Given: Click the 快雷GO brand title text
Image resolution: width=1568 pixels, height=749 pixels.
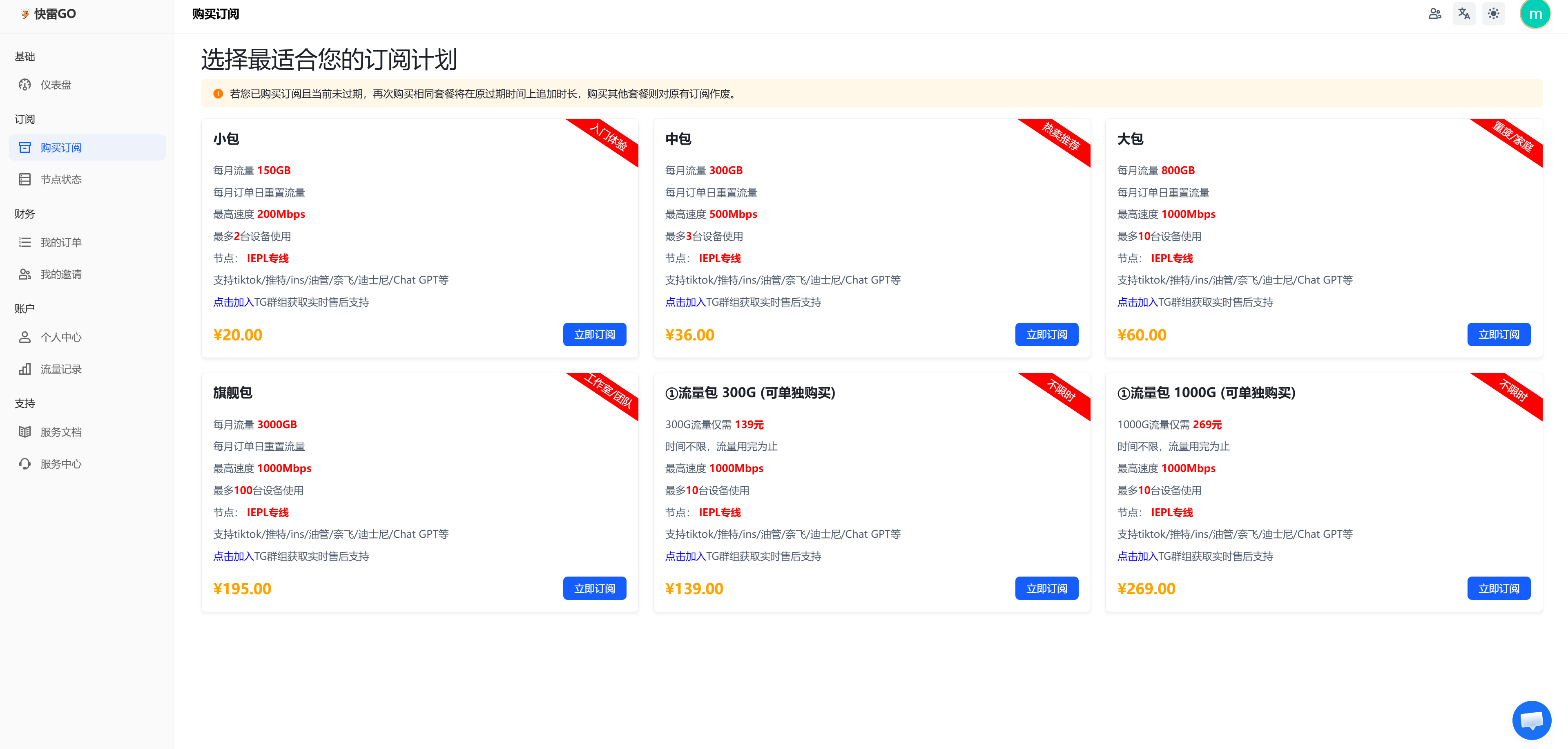Looking at the screenshot, I should click(x=55, y=14).
